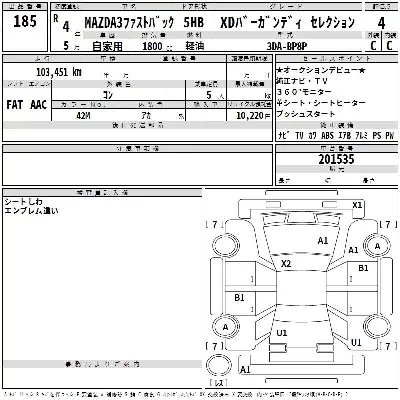Select the ★オークションデビュー★ sales point

click(321, 70)
